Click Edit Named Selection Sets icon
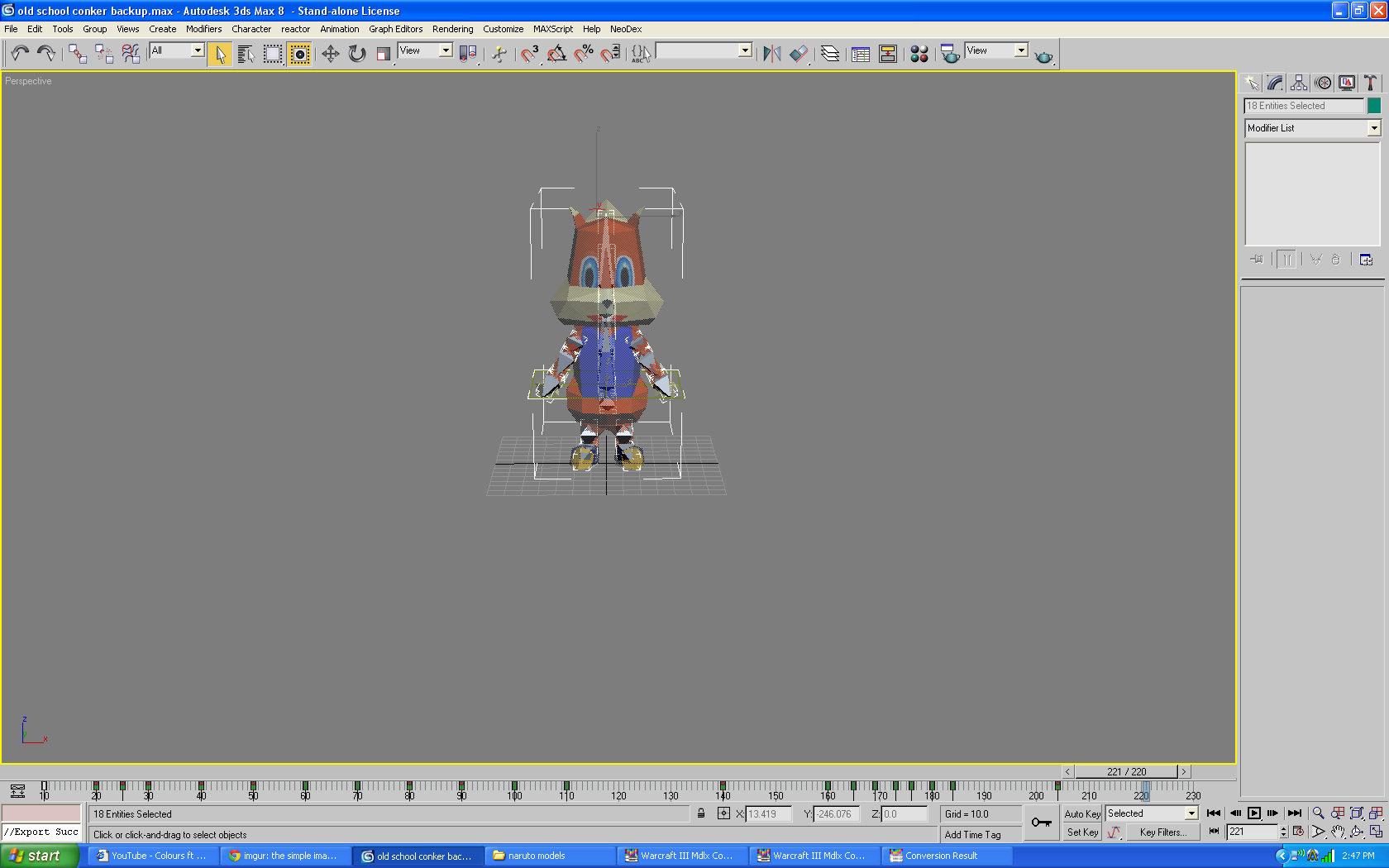Viewport: 1389px width, 868px height. [642, 54]
